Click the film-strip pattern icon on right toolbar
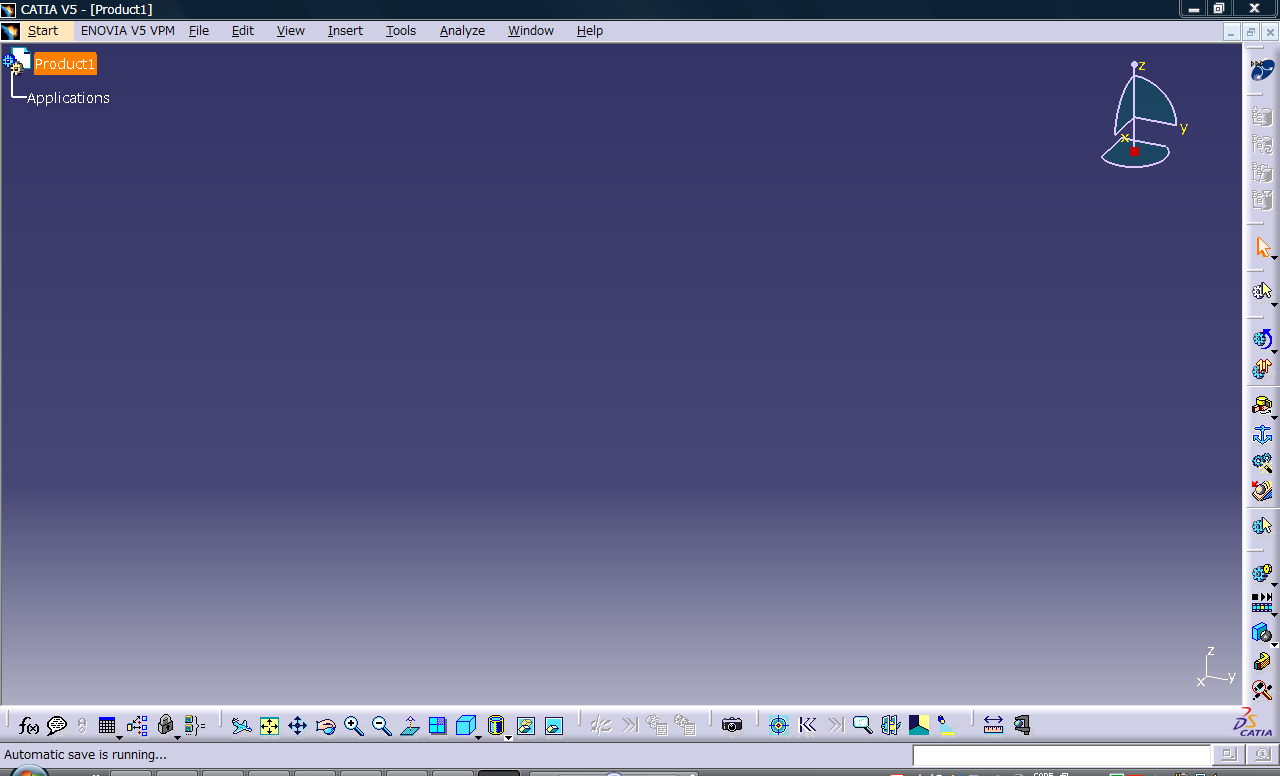The image size is (1280, 776). pos(1262,603)
